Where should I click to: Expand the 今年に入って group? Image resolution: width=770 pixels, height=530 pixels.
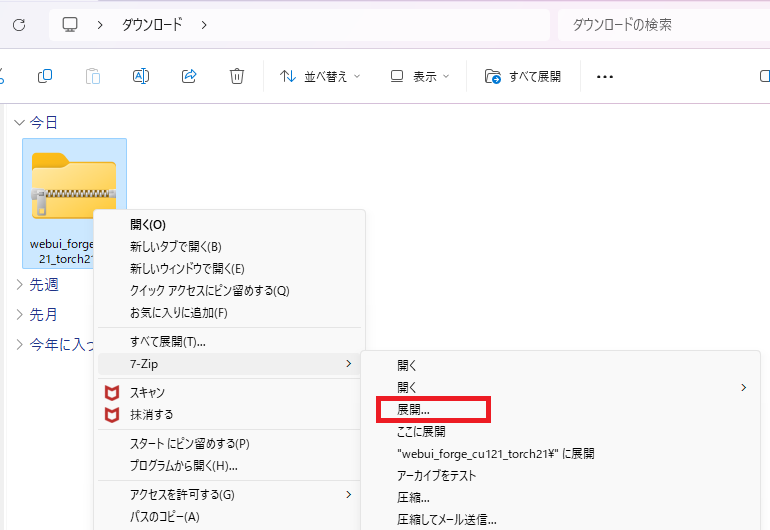point(20,344)
